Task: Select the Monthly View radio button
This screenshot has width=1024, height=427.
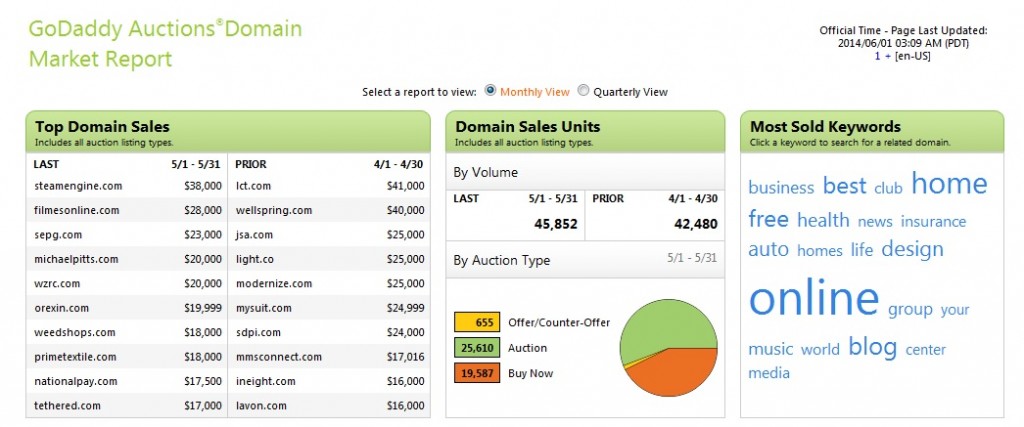Action: point(490,91)
